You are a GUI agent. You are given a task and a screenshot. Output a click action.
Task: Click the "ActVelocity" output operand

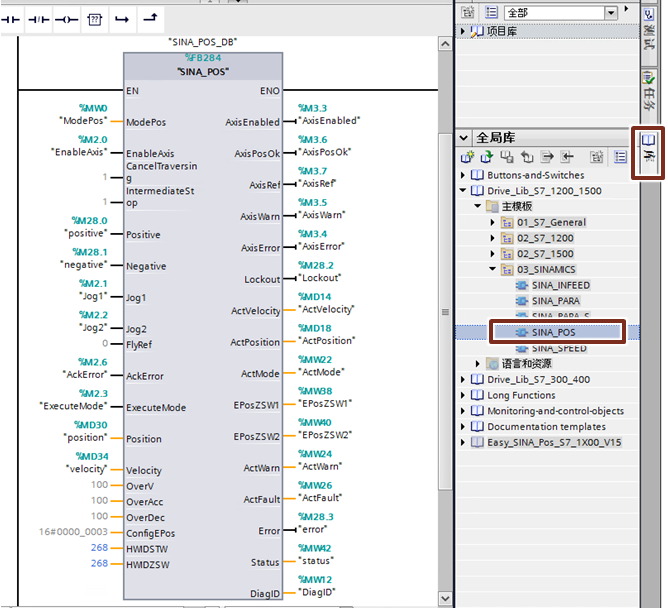326,309
